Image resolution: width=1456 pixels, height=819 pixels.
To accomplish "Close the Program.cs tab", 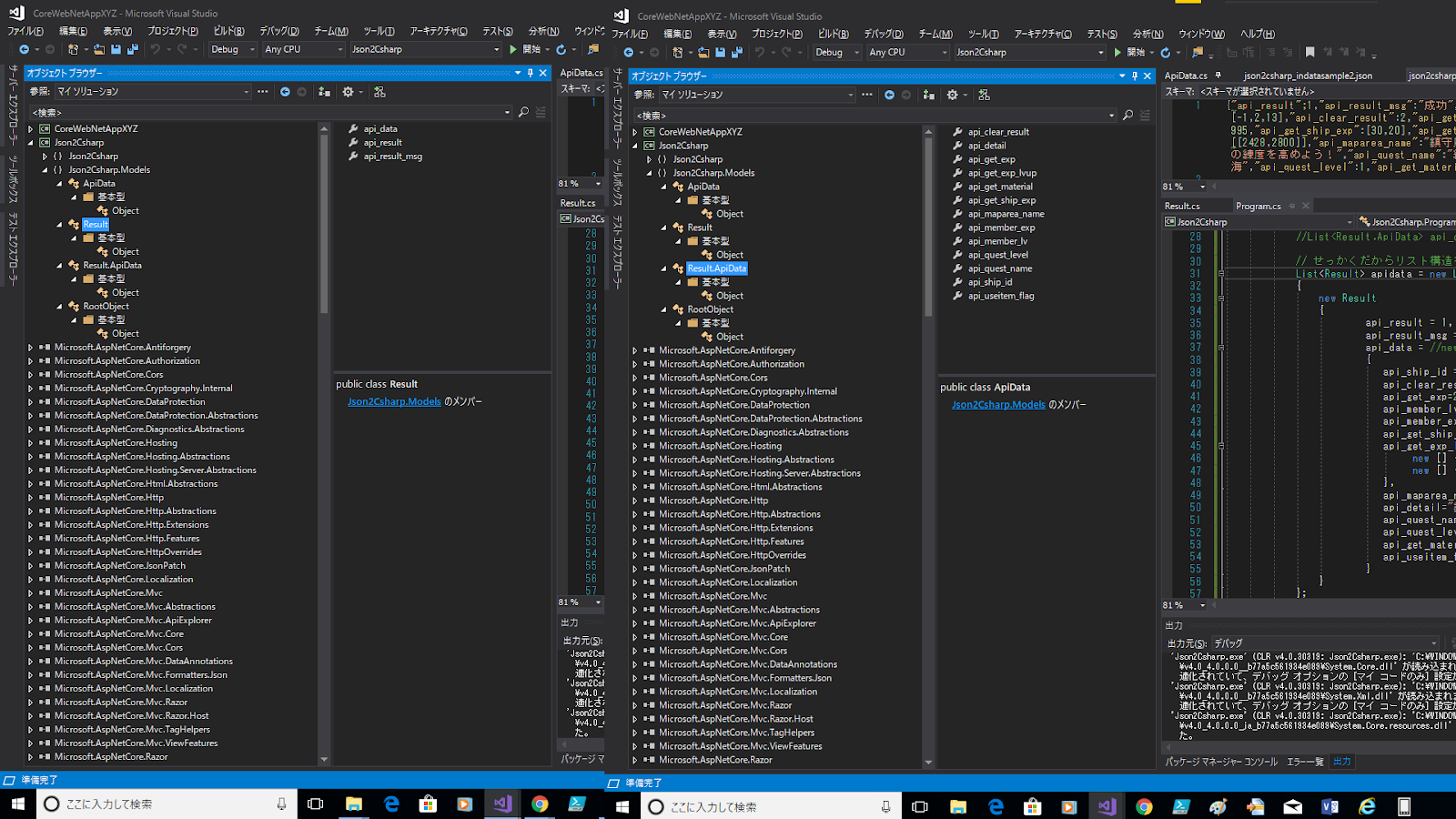I will [1305, 207].
